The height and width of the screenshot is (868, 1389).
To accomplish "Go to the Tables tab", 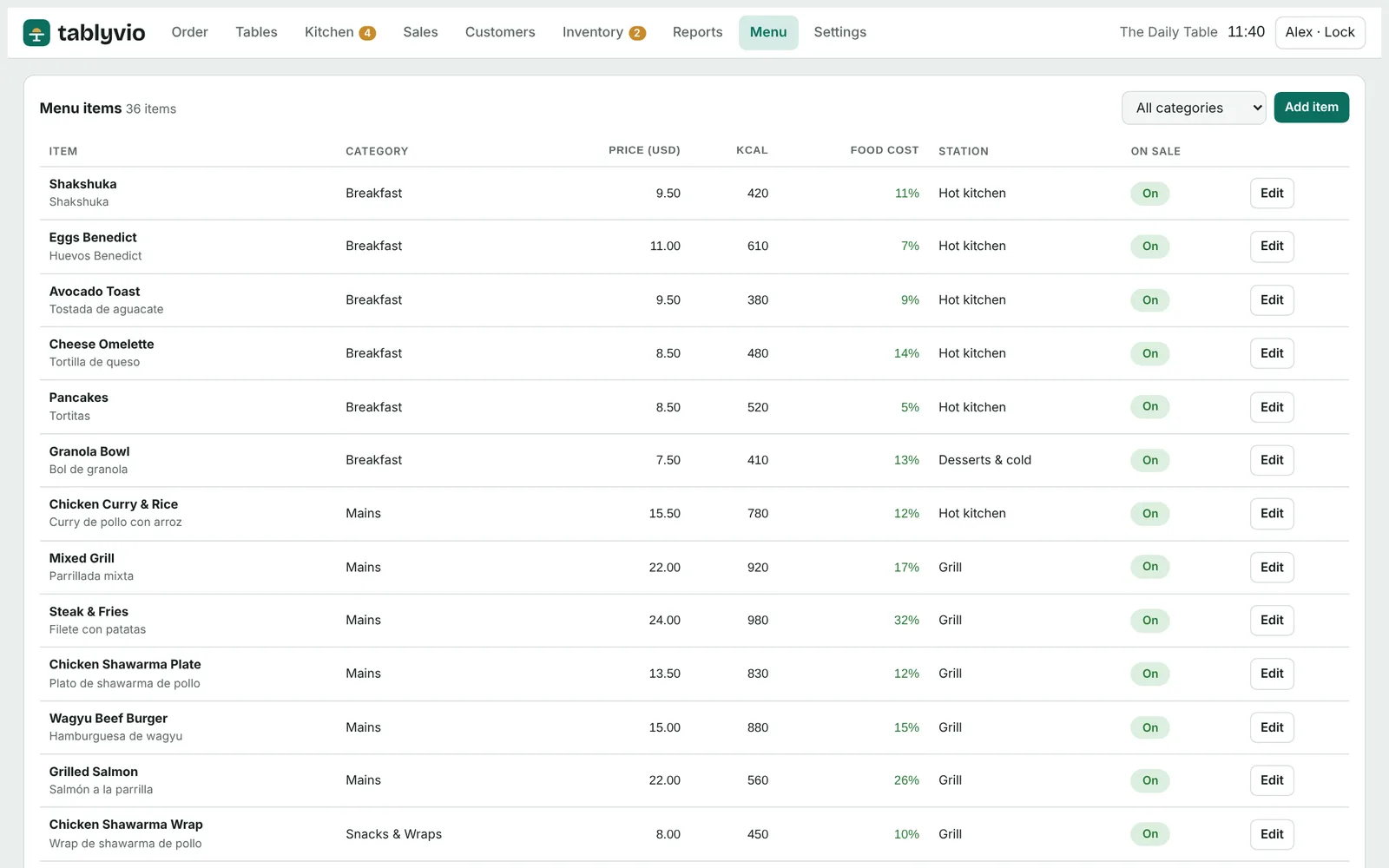I will click(256, 32).
